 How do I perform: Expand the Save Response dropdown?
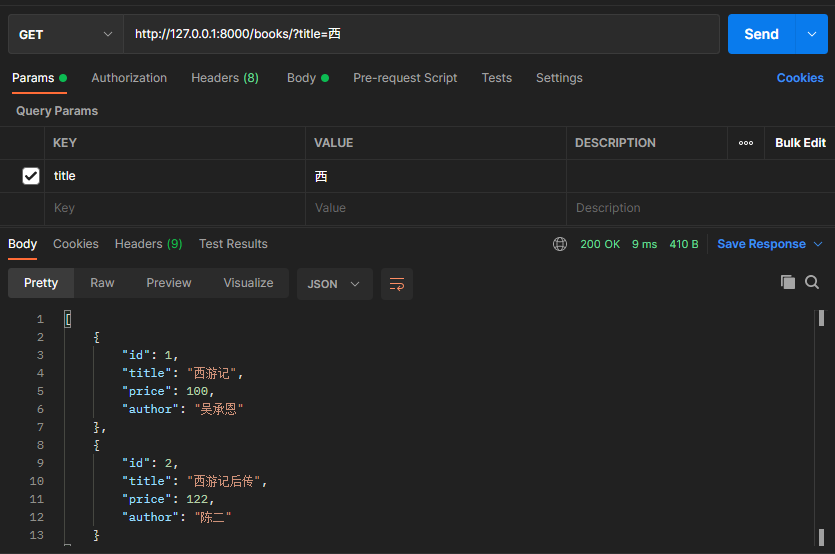(818, 244)
